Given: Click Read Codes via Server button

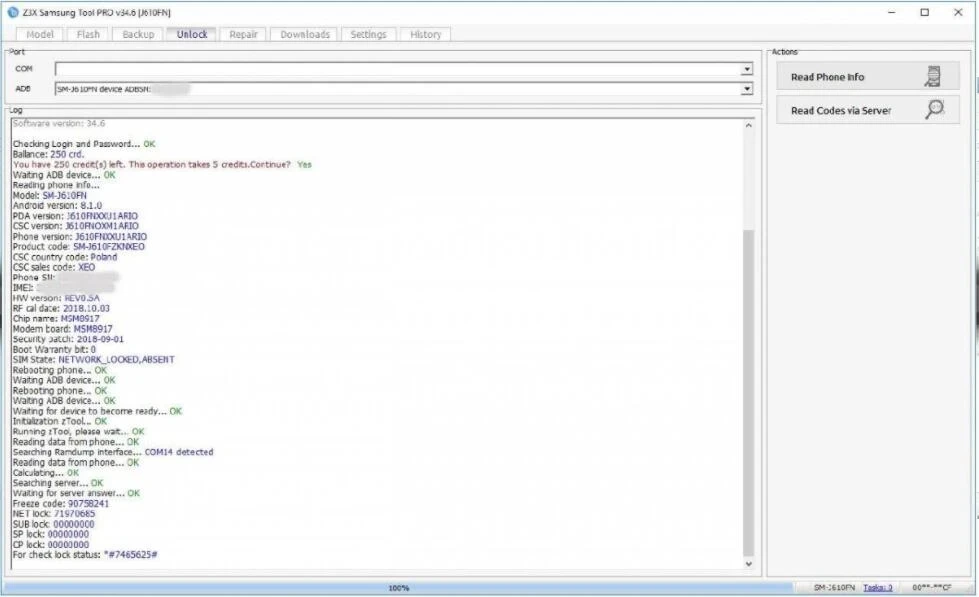Looking at the screenshot, I should 867,110.
